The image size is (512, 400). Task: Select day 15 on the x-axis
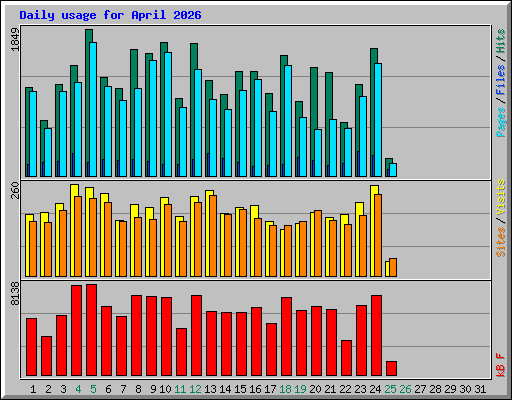pos(240,389)
